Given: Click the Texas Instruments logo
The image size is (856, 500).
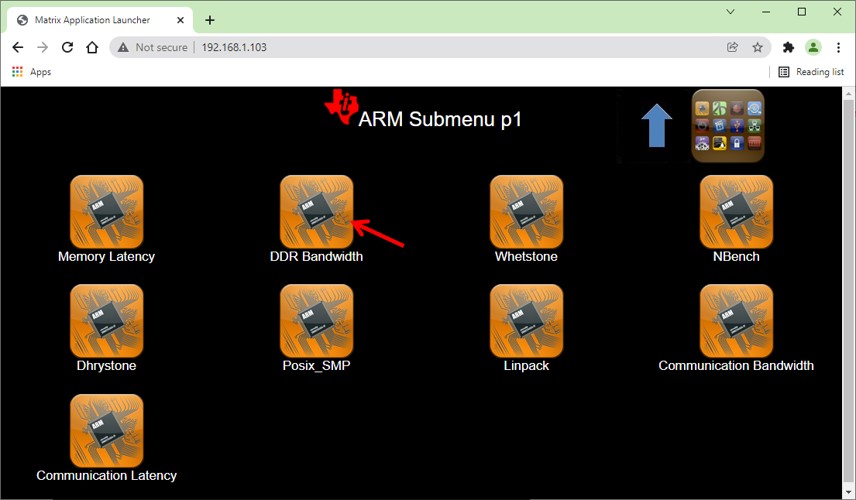Looking at the screenshot, I should click(340, 106).
